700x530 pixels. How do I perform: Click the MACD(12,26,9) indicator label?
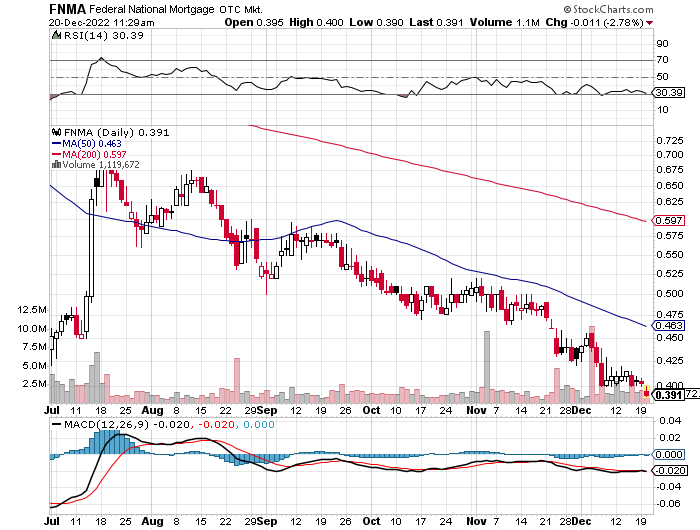(106, 424)
